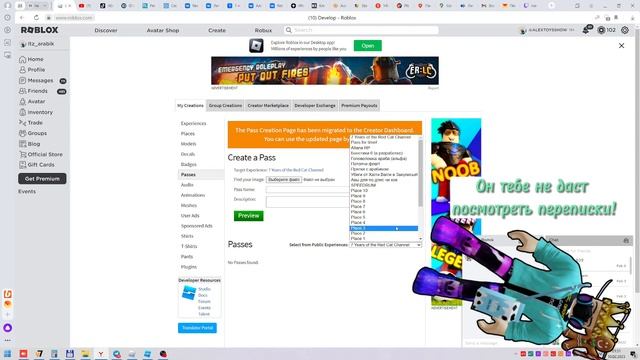Pick Place 2 in the dropdown list
Viewport: 640px width, 360px height.
click(384, 233)
